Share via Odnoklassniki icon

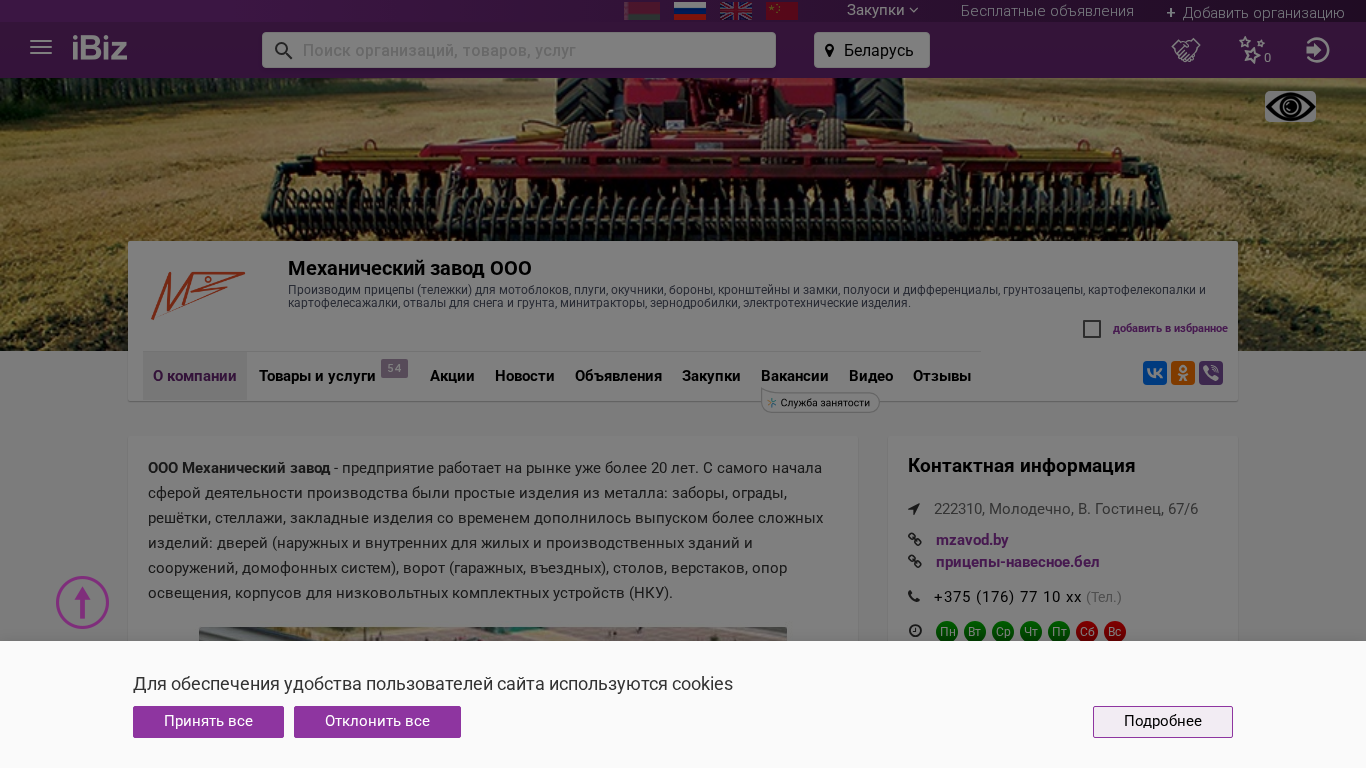click(1183, 373)
